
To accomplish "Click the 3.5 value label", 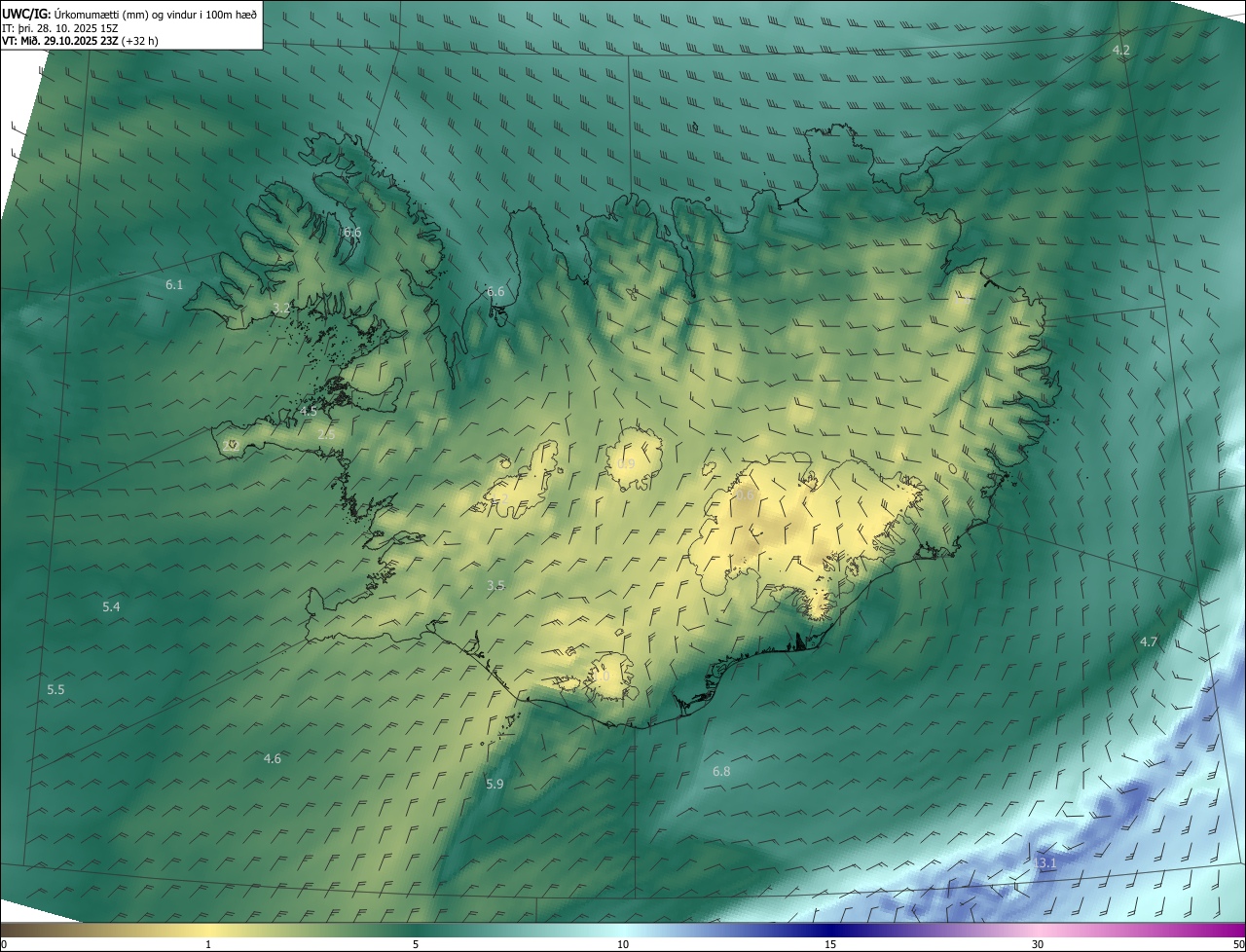I will (x=495, y=585).
